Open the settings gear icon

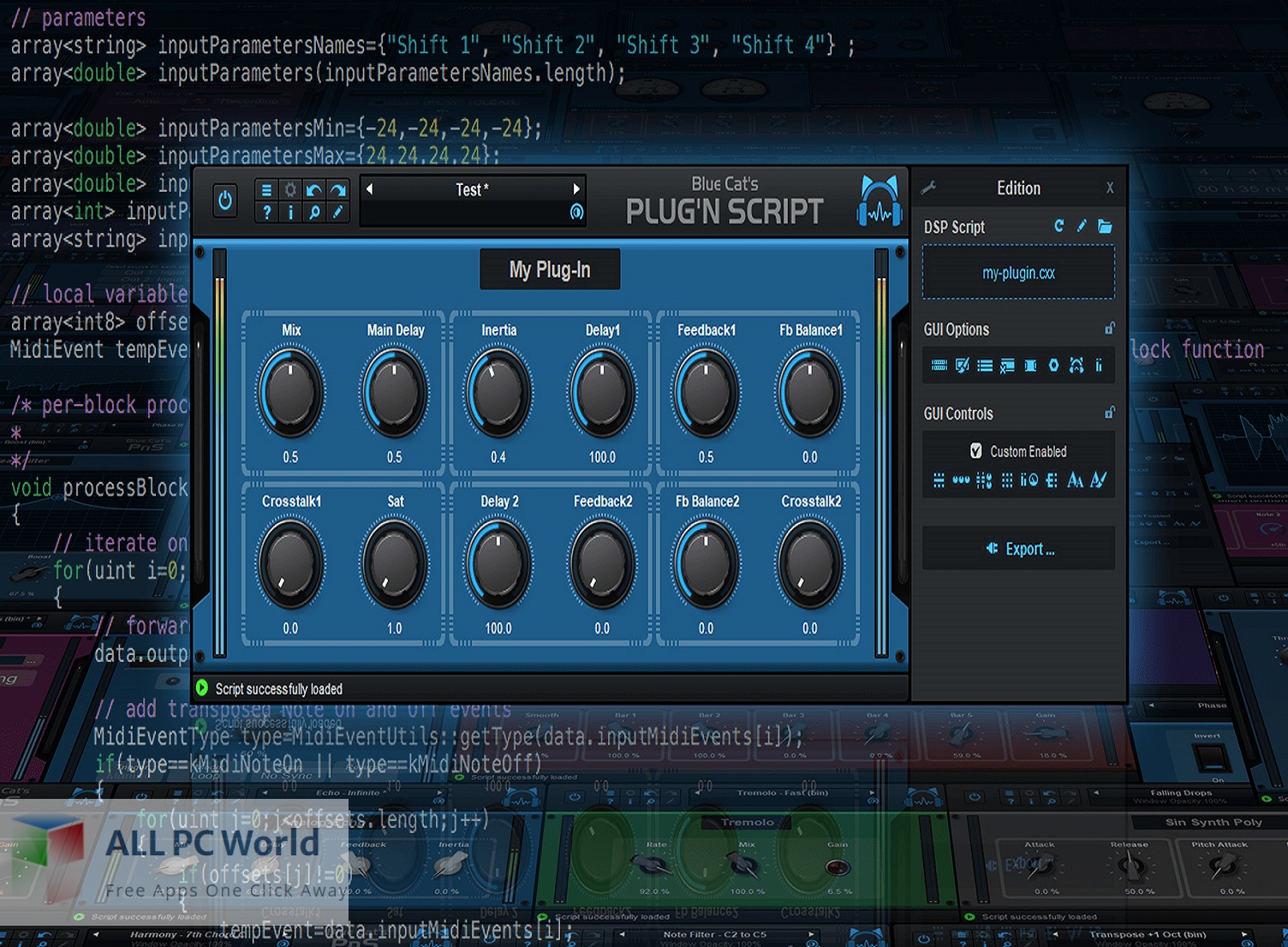click(x=289, y=190)
